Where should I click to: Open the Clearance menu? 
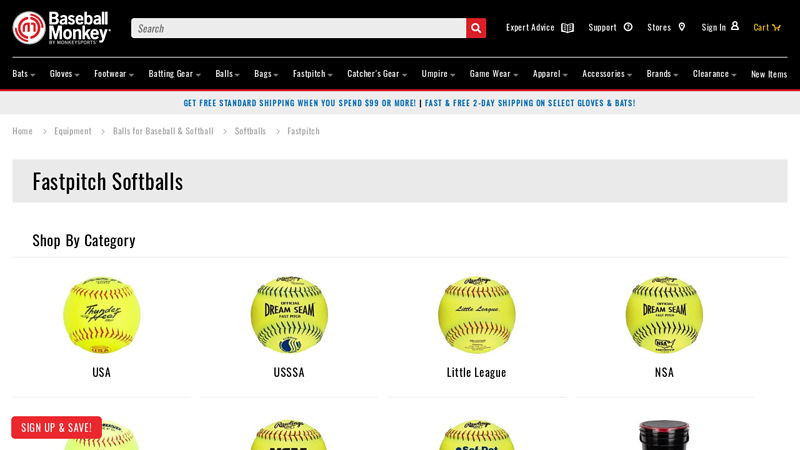[x=714, y=74]
